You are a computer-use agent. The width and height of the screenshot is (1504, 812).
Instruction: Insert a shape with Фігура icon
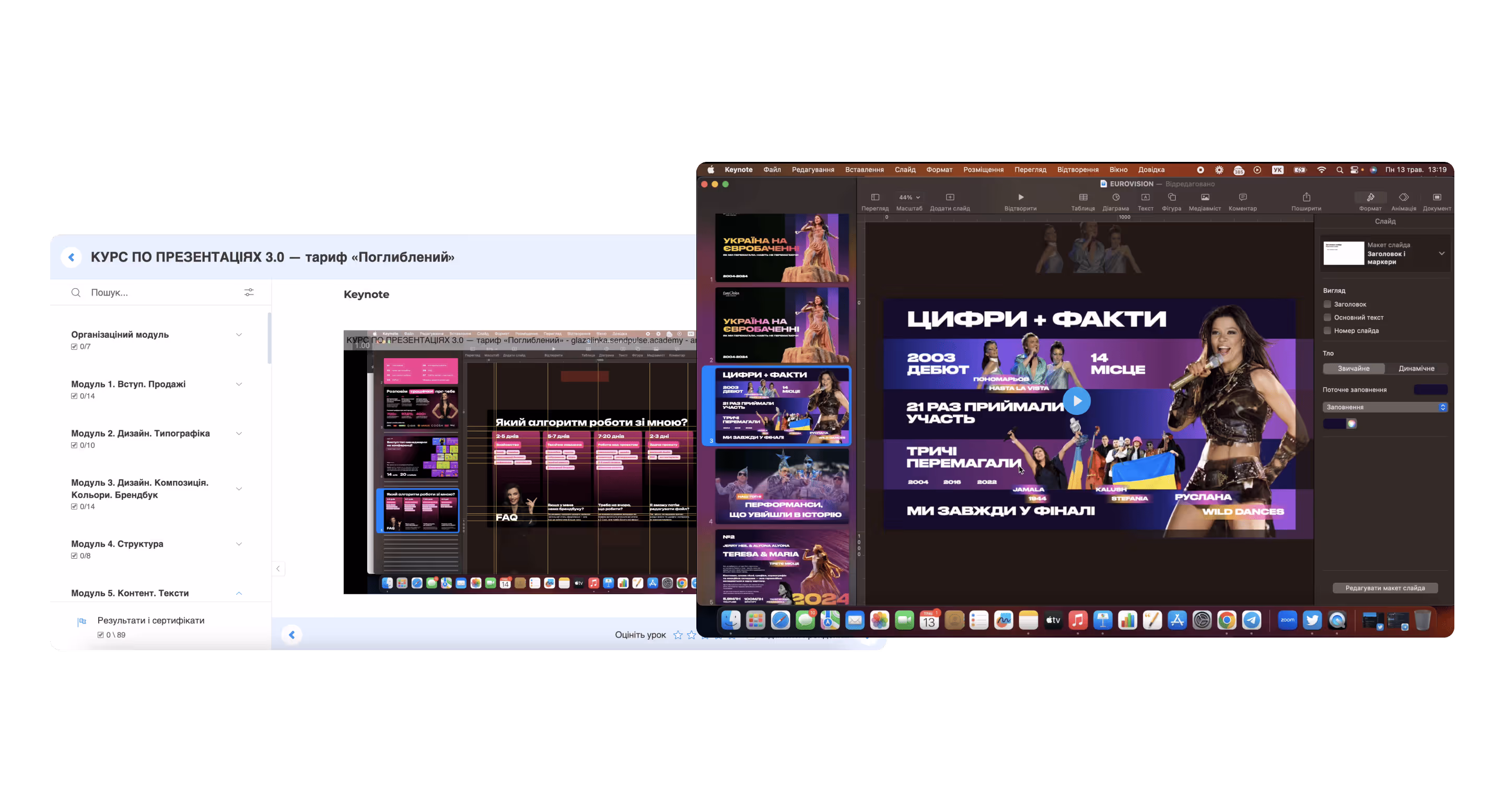point(1171,197)
